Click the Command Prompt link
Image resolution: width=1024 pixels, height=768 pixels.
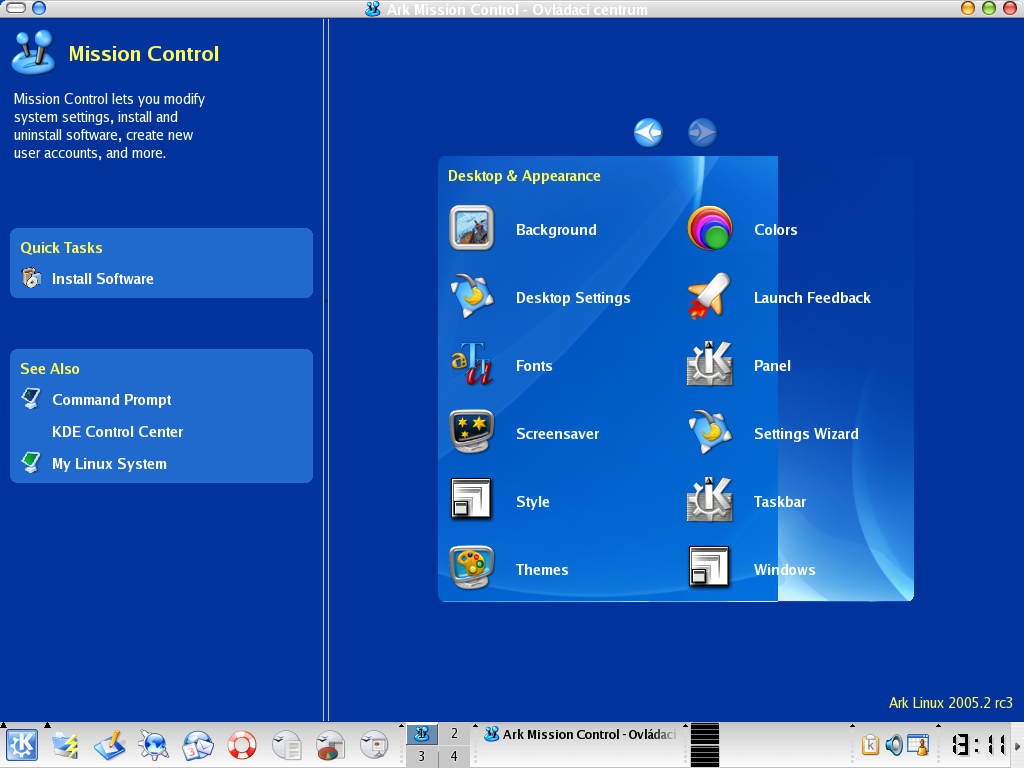point(112,400)
